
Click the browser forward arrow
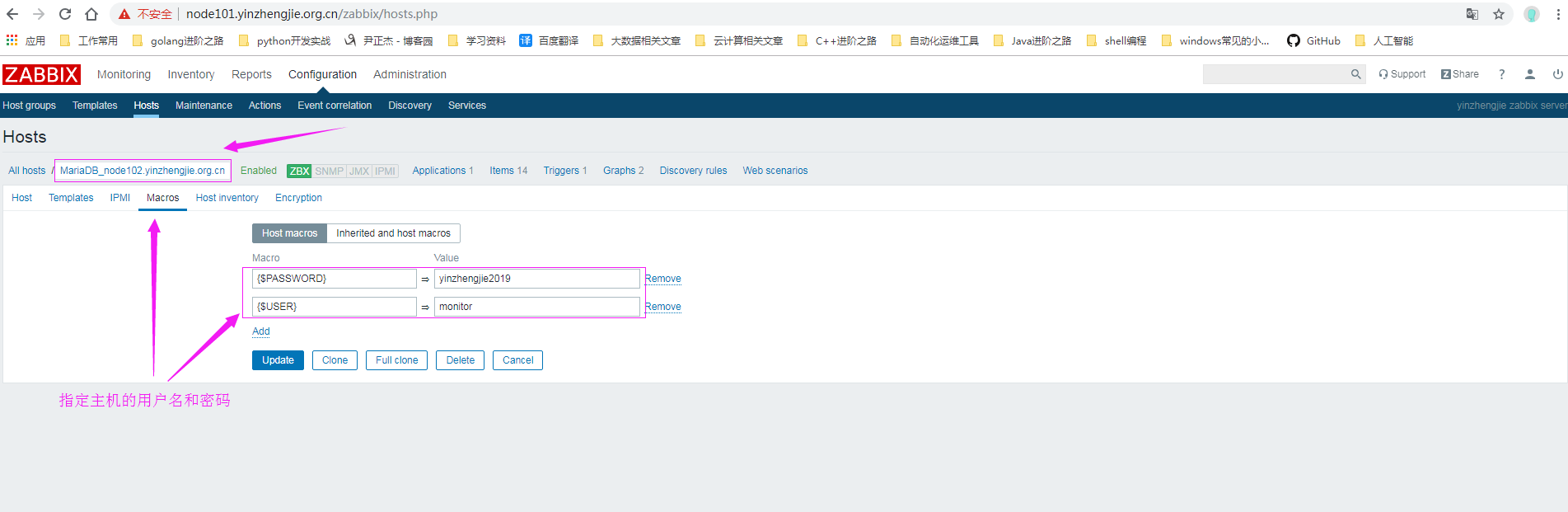pos(39,14)
